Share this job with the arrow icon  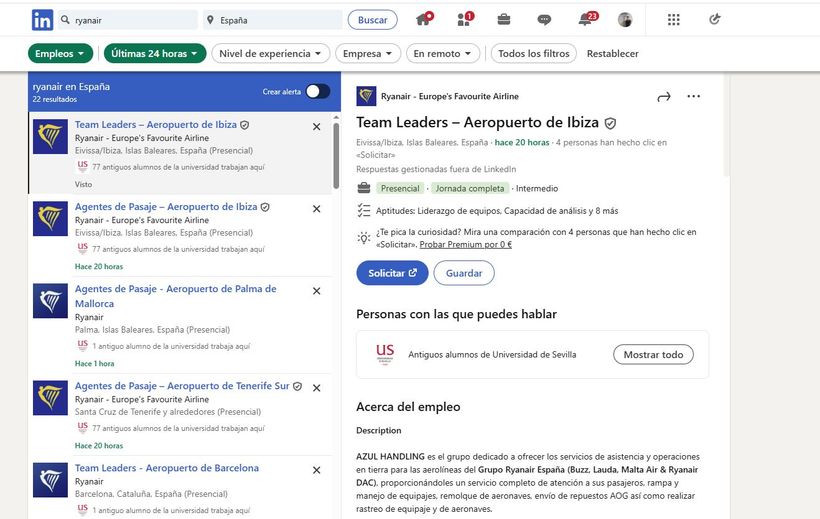pos(664,97)
